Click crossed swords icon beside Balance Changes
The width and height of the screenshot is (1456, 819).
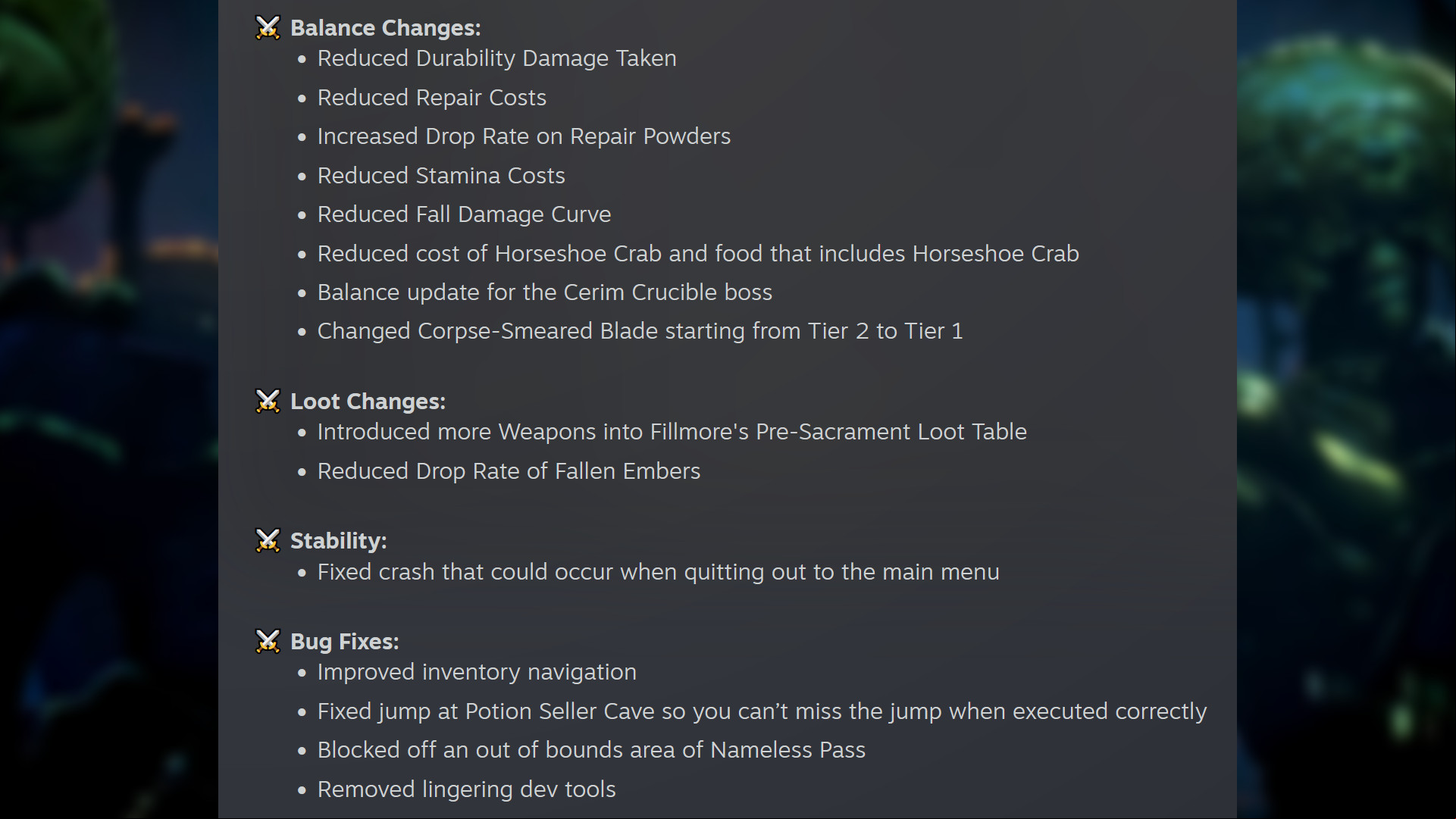click(x=268, y=27)
